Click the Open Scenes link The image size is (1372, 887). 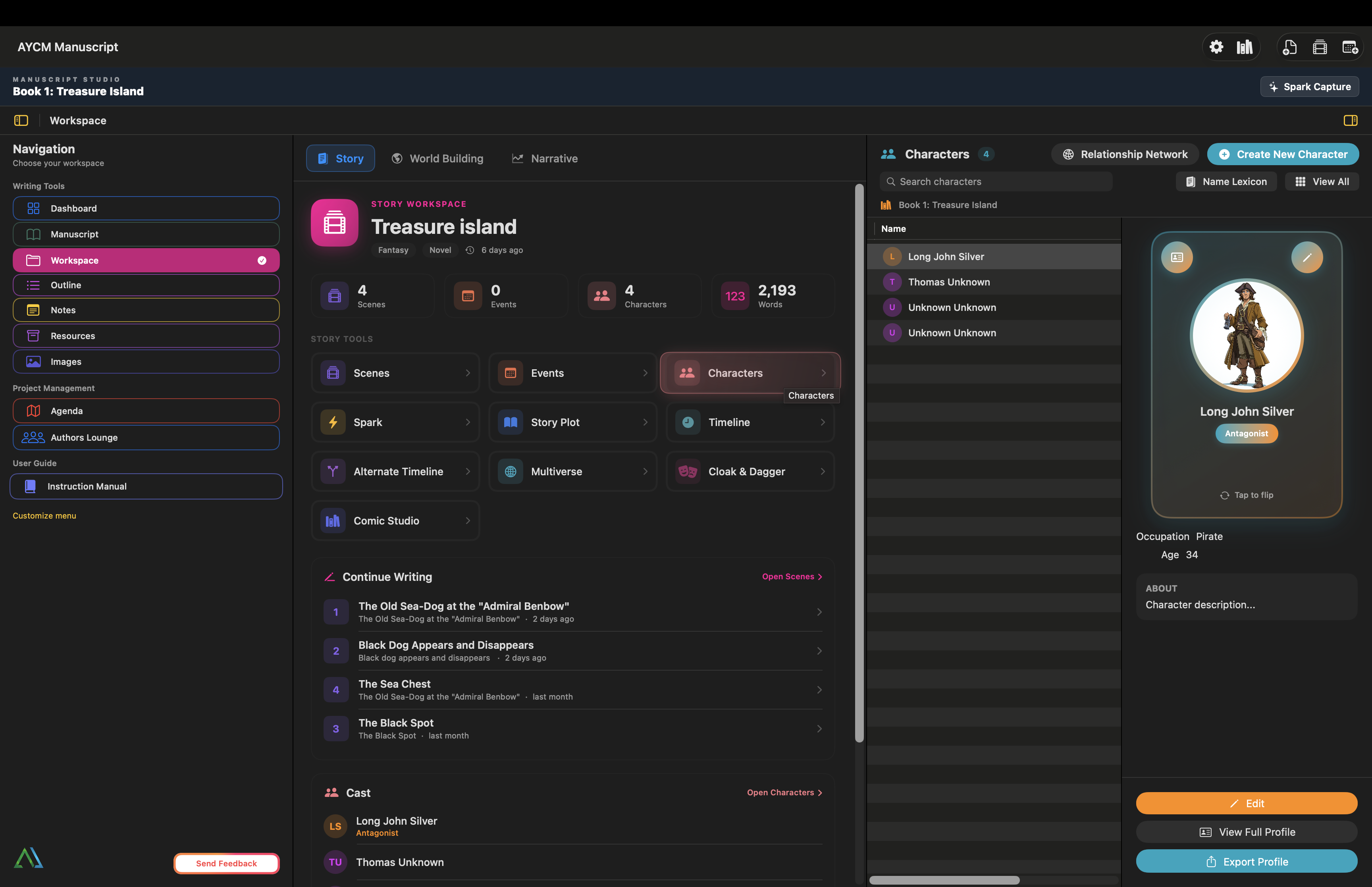click(x=792, y=577)
